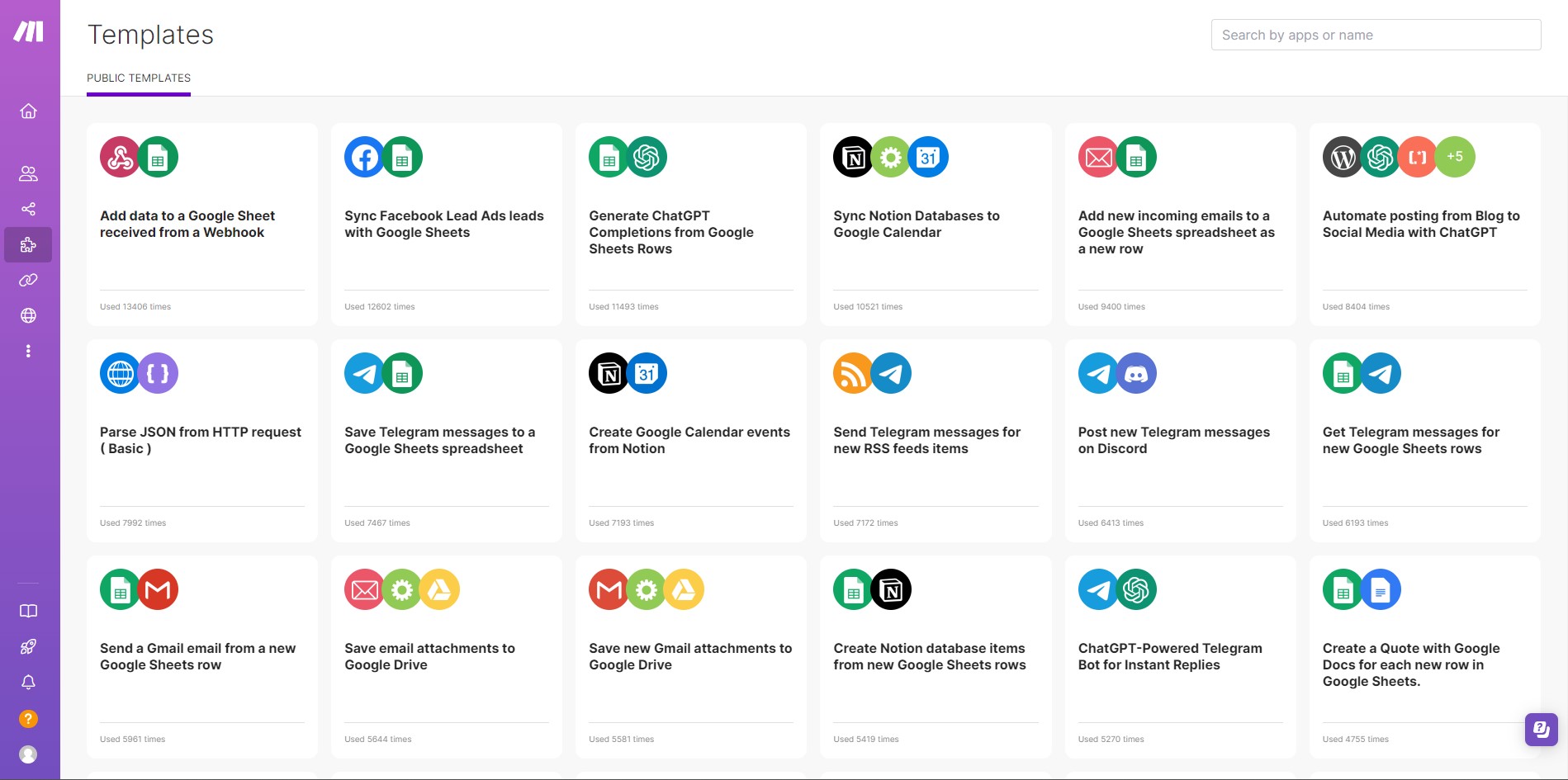Click the 'Used 6193 times' text
The height and width of the screenshot is (780, 1568).
1355,523
